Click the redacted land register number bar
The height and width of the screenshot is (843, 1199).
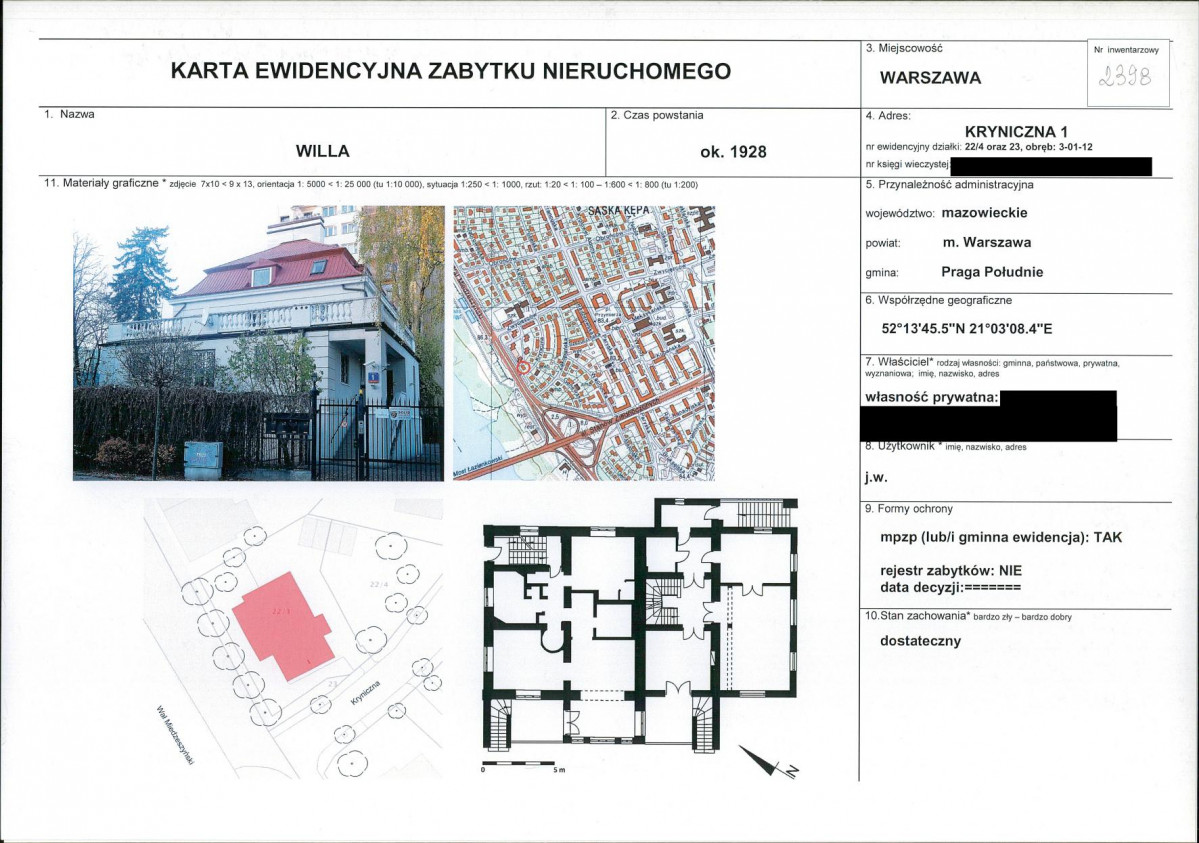point(1051,166)
